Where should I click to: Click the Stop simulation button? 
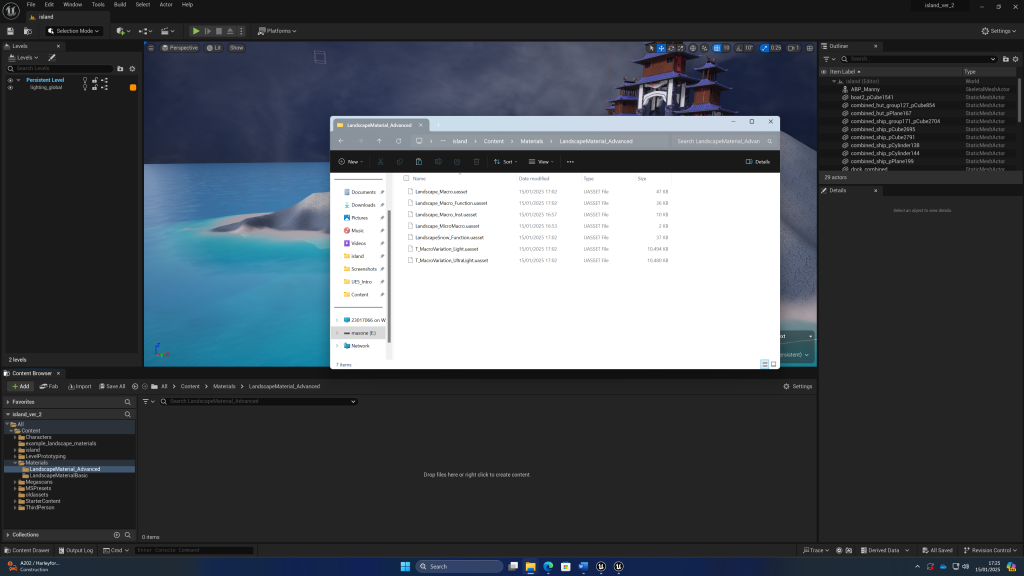(219, 31)
